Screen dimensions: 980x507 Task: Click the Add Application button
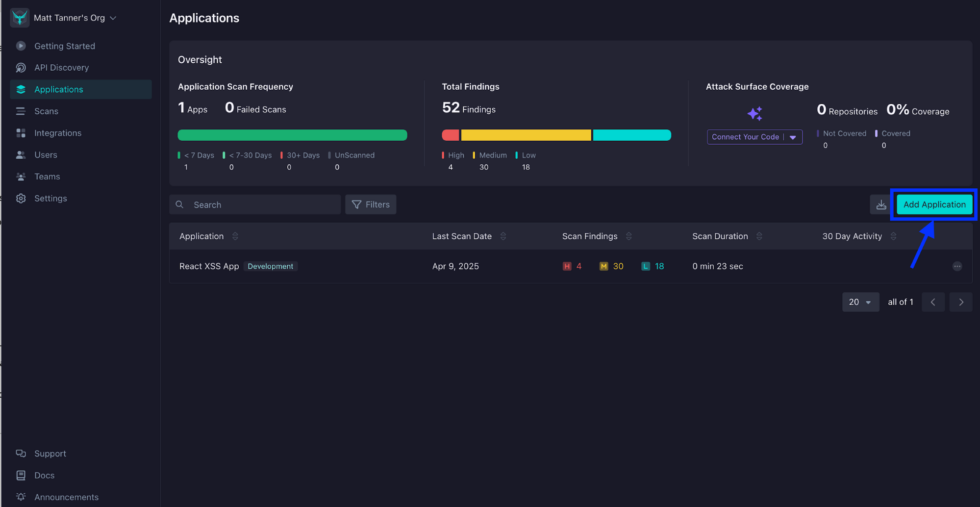933,205
